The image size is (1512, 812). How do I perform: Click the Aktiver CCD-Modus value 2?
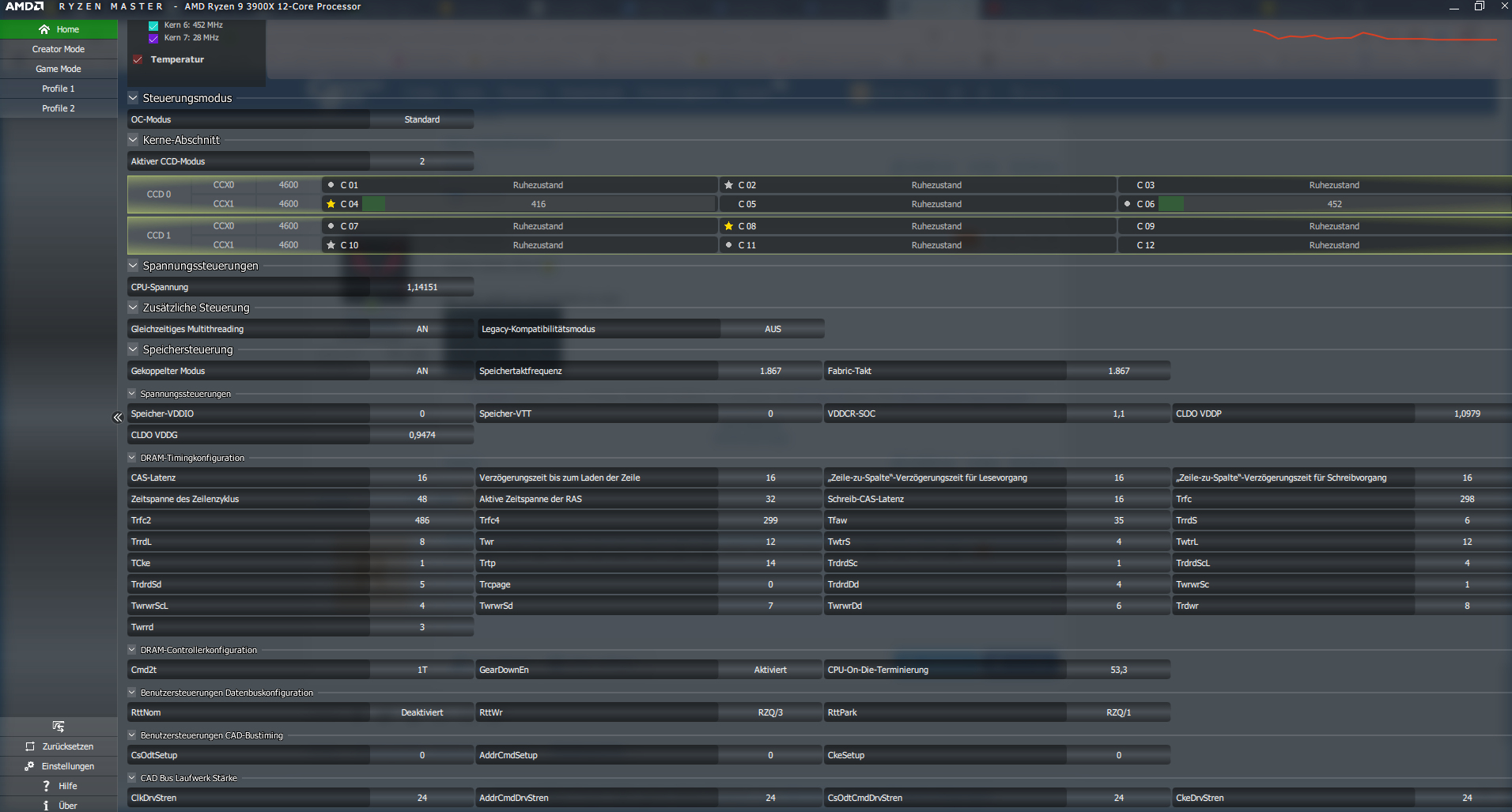422,161
